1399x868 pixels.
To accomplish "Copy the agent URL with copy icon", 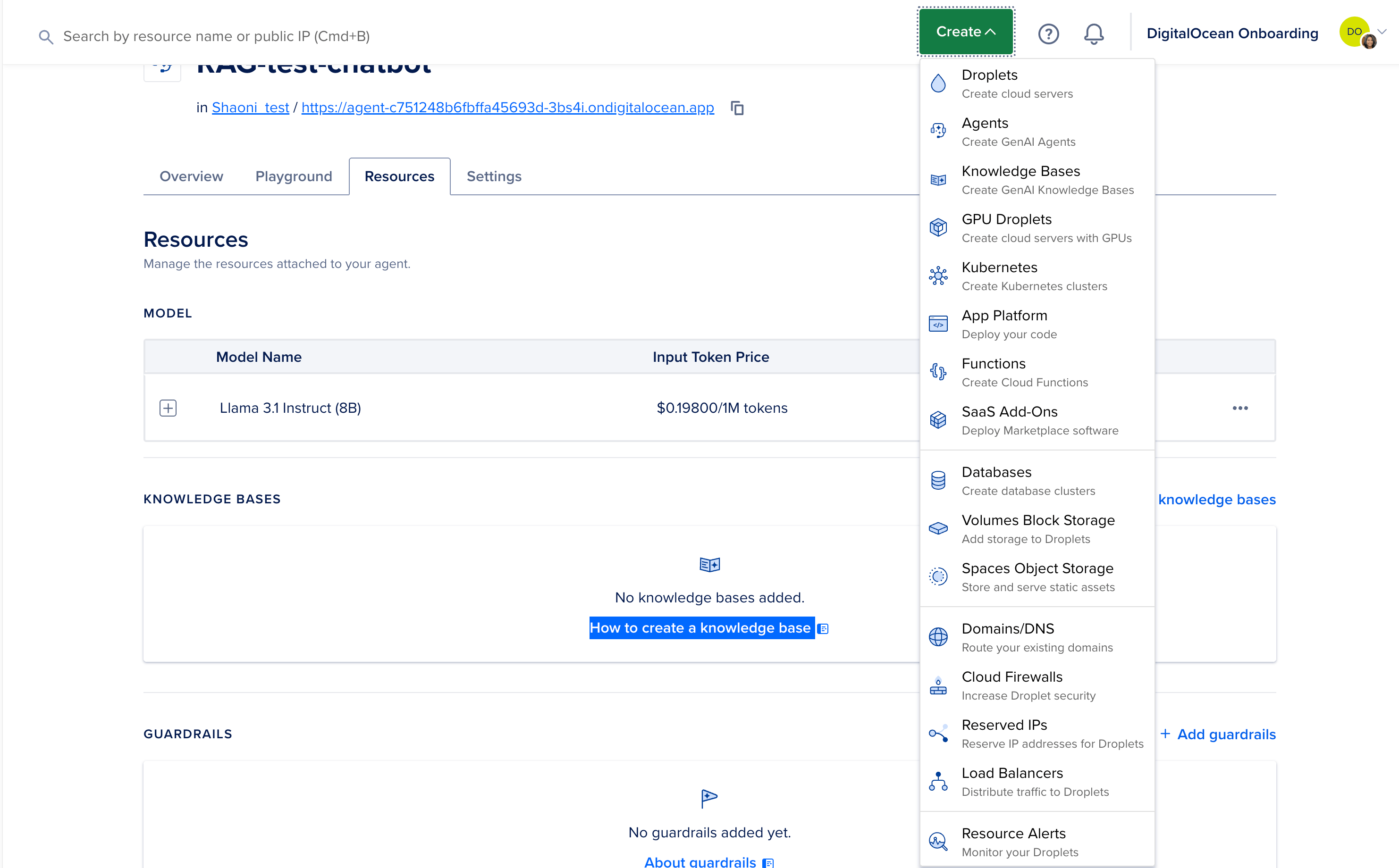I will pos(737,108).
